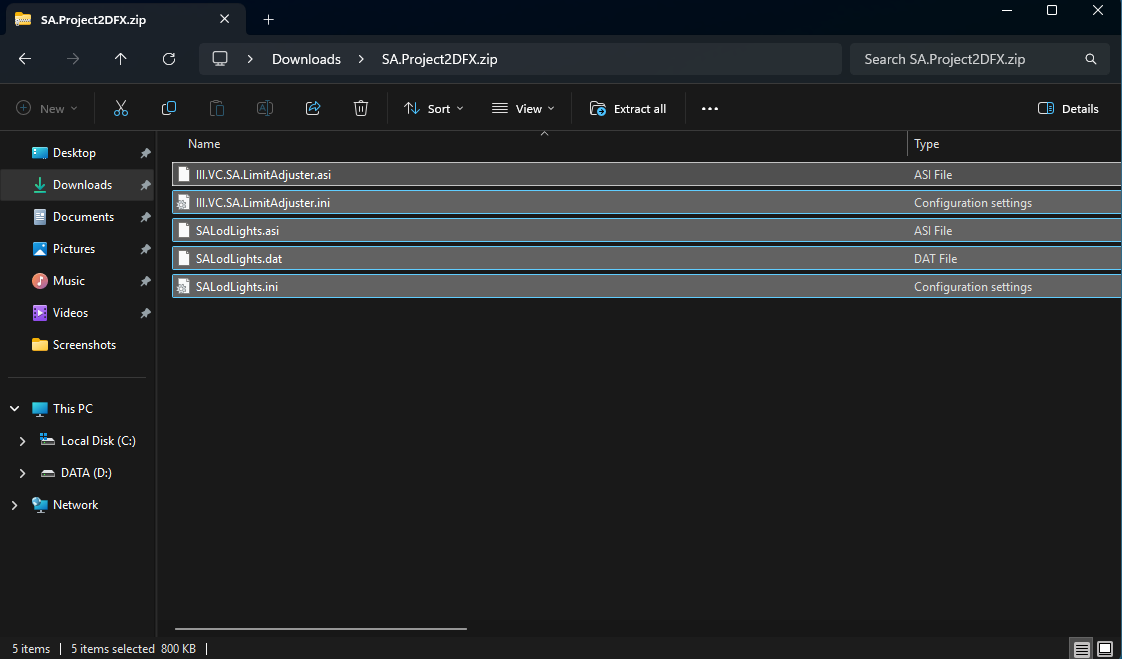Select file III.VC.SA.LimitAdjuster.asi

(647, 175)
